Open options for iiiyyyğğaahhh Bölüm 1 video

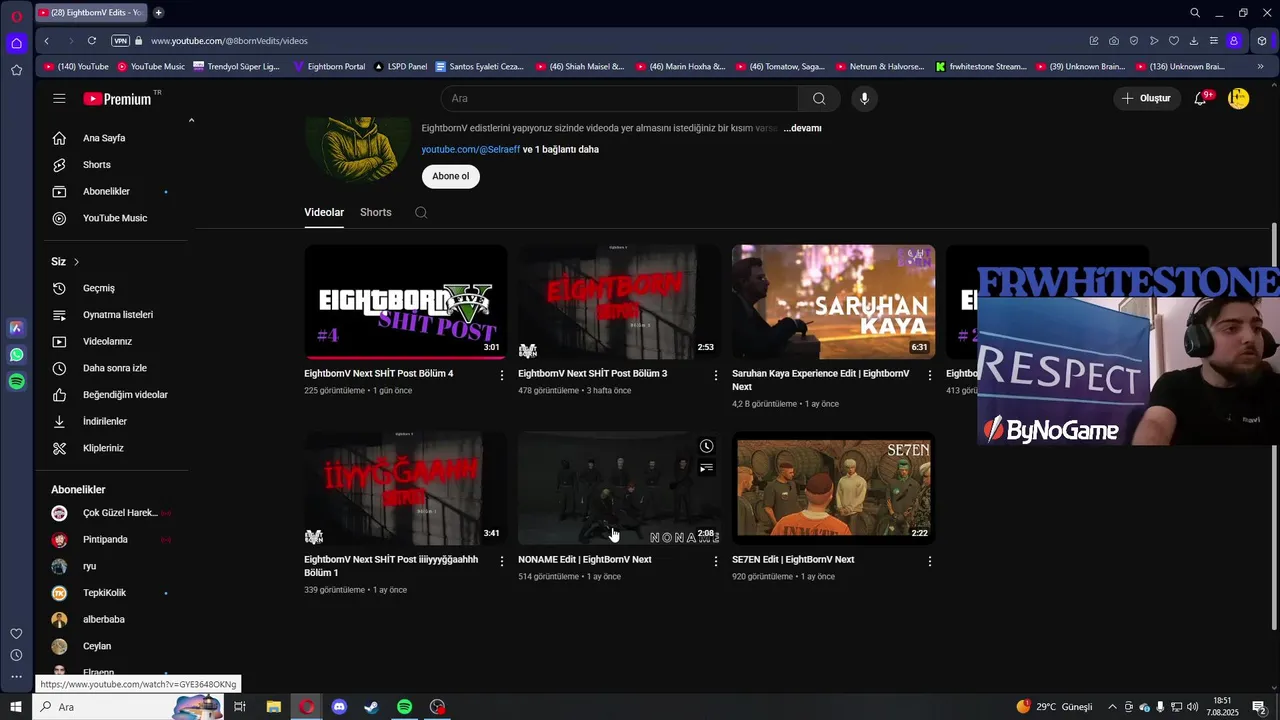[502, 561]
